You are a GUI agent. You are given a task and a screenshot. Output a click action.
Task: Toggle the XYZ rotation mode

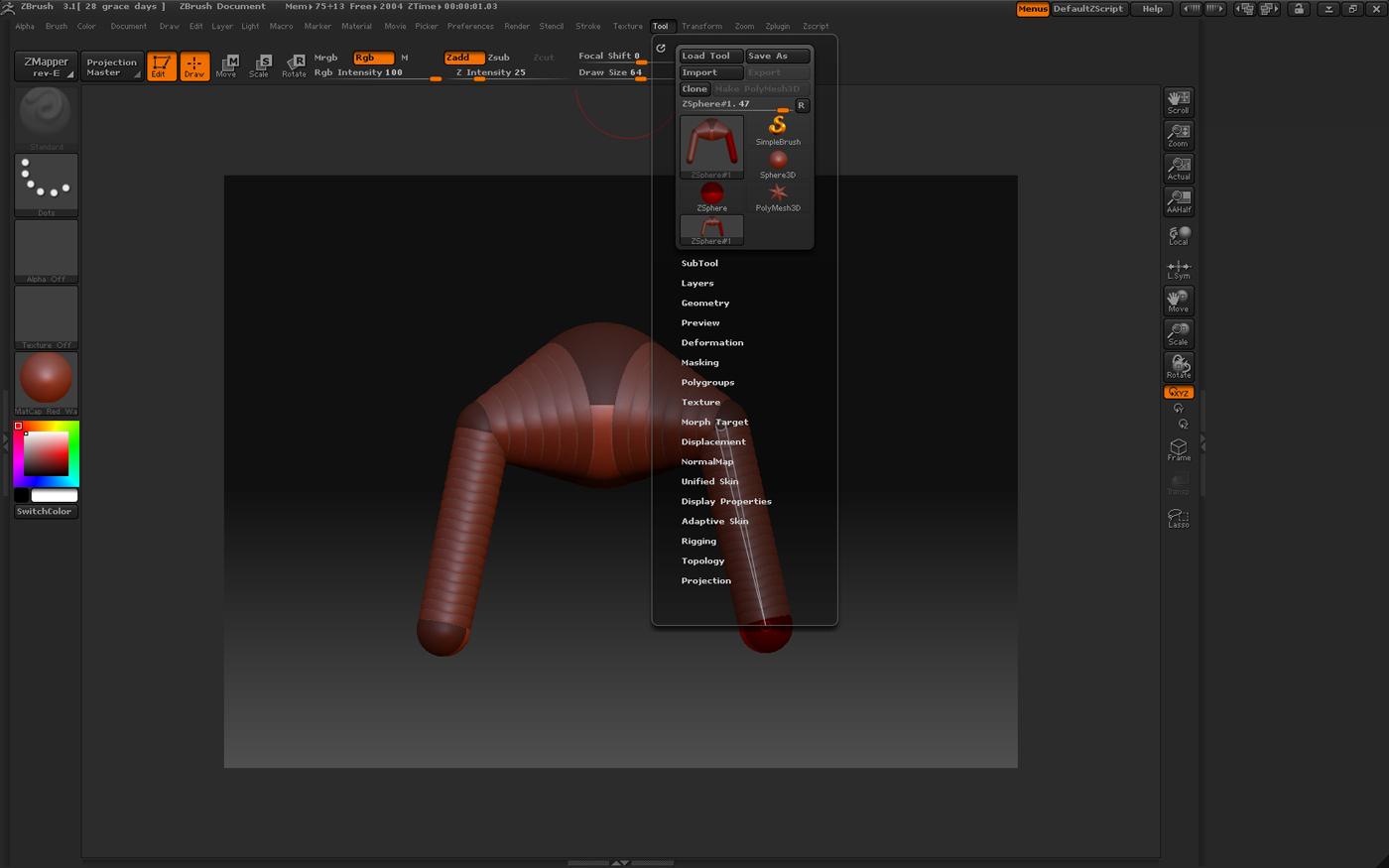click(x=1178, y=393)
